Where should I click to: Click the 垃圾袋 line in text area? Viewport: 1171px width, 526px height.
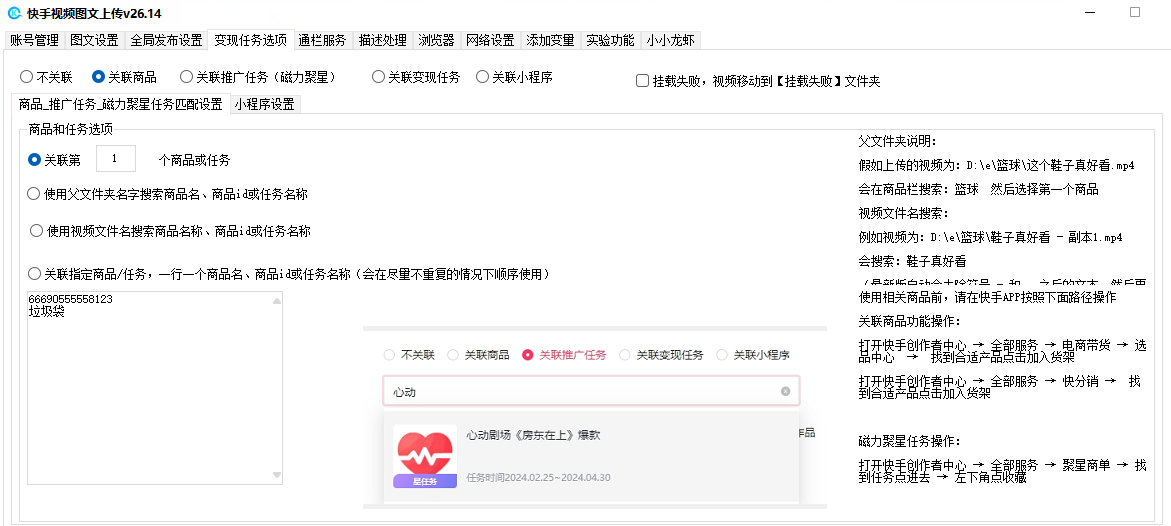click(x=46, y=312)
